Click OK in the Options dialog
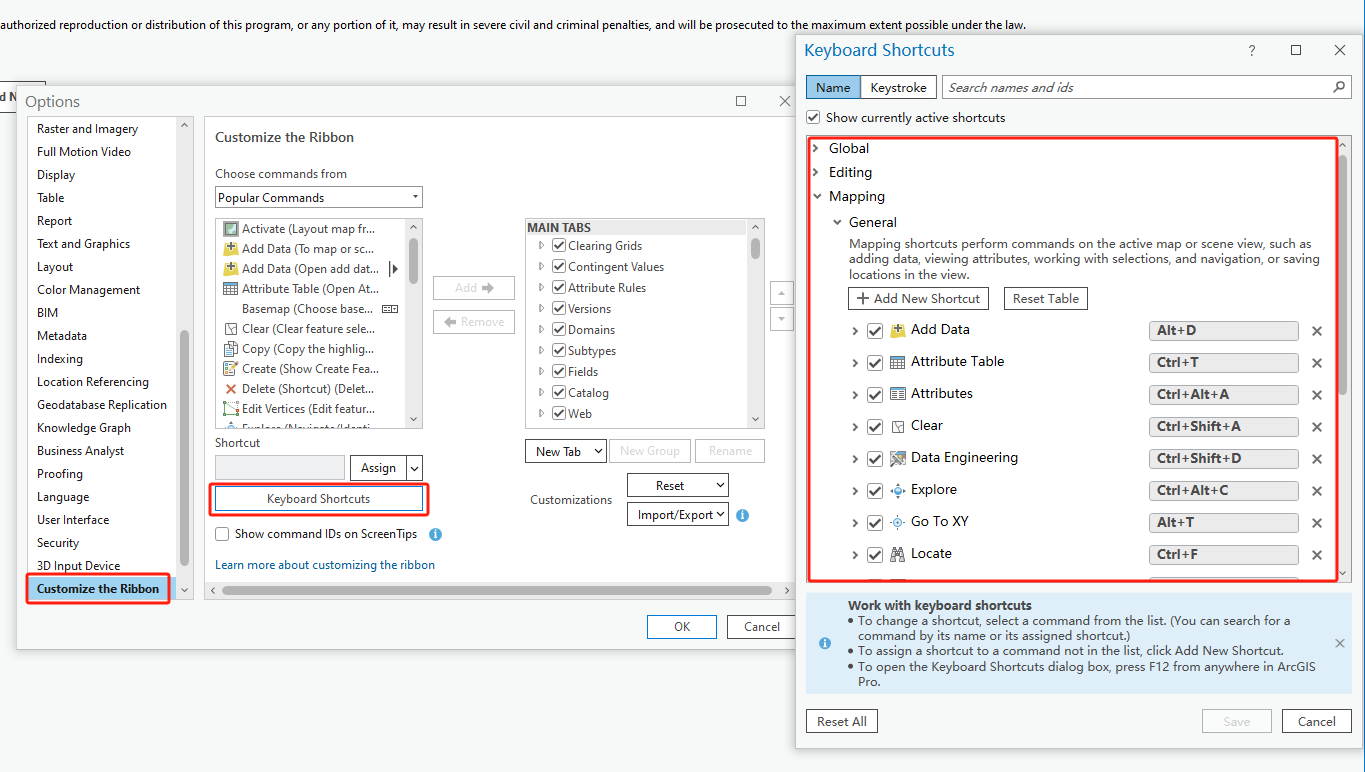 tap(682, 626)
